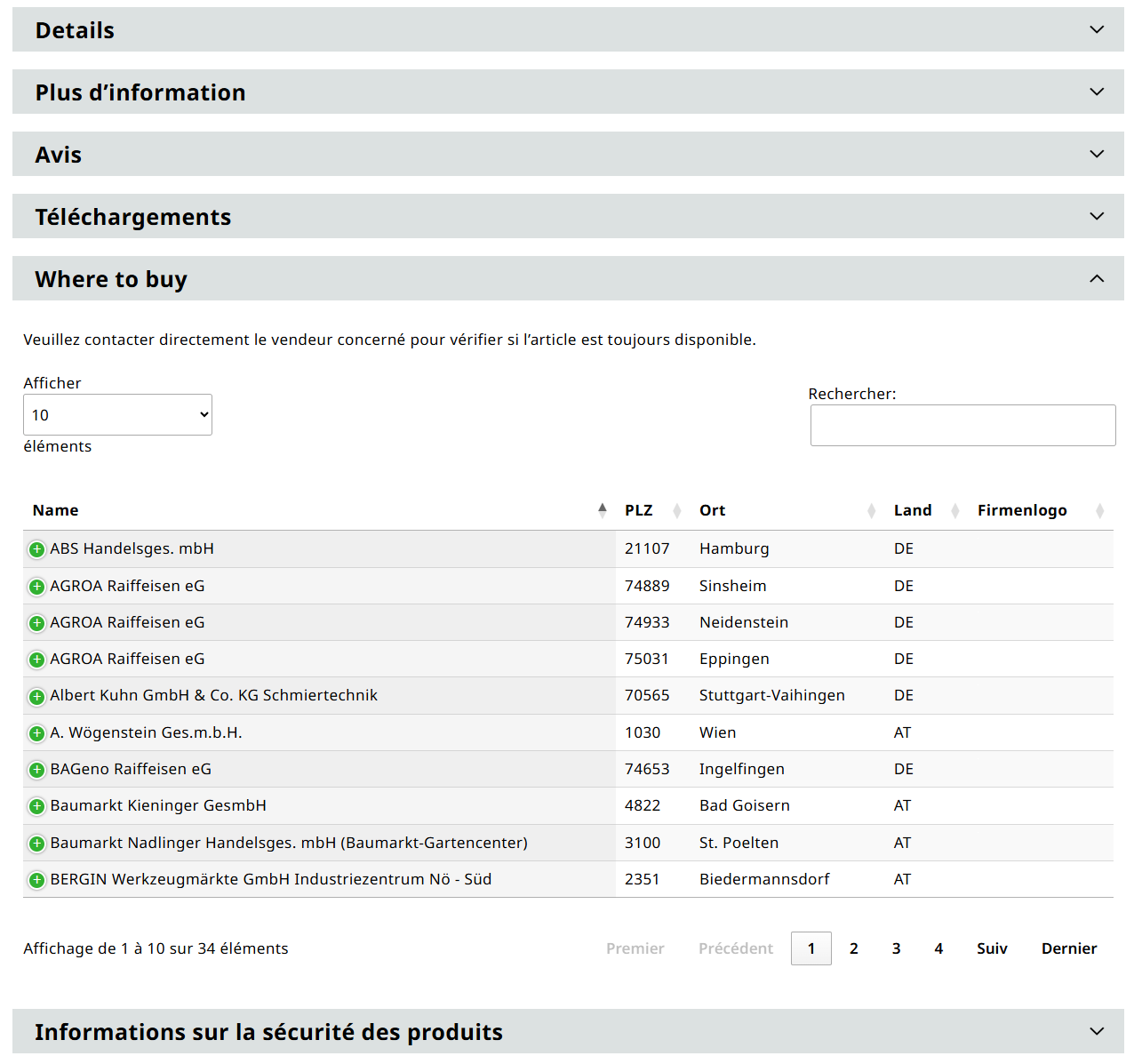Expand the Baumarkt Nadlinger Handelsges. row
Screen dimensions: 1134x1064
36,844
